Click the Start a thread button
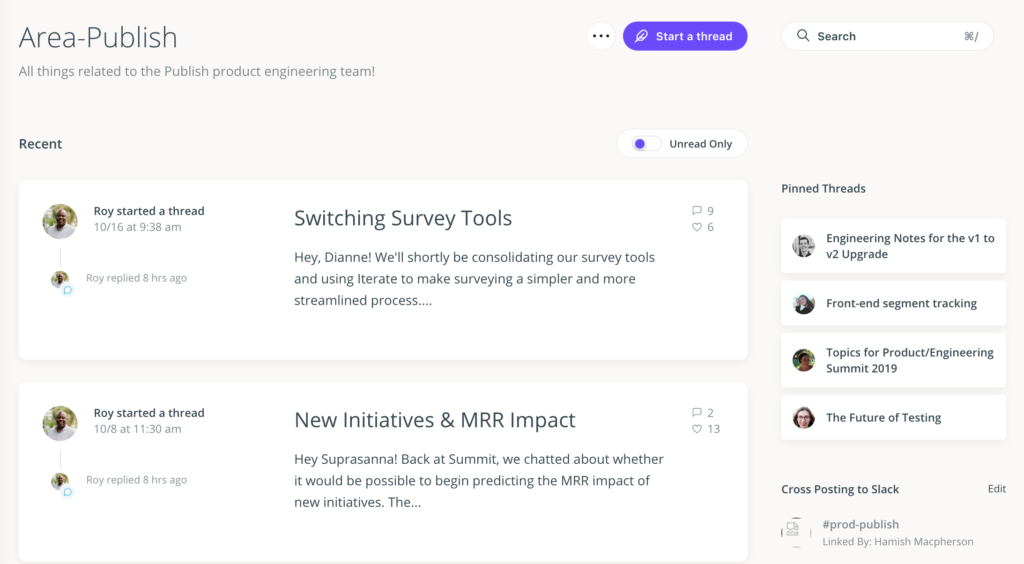1024x564 pixels. (x=684, y=36)
